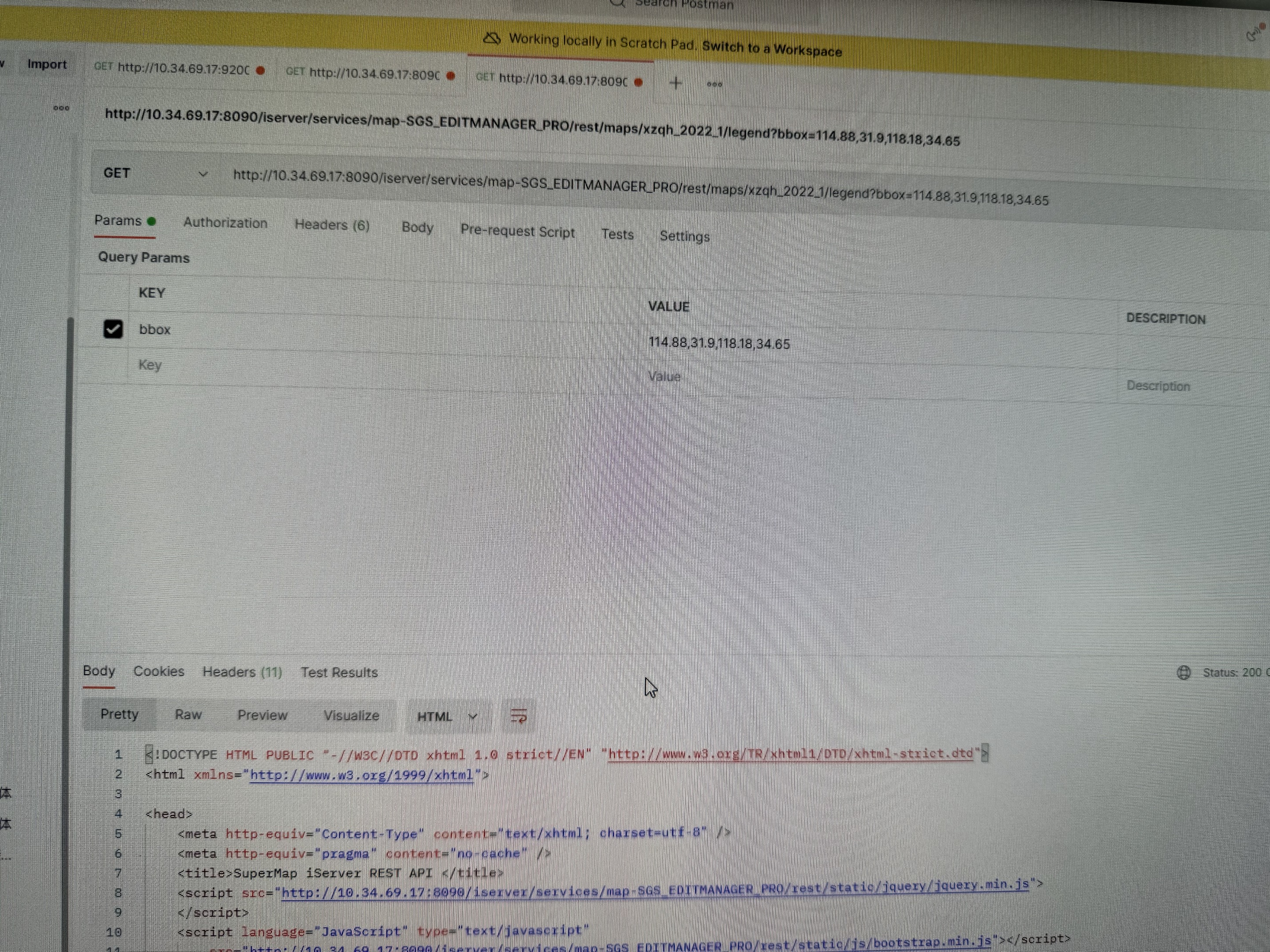This screenshot has width=1270, height=952.
Task: Open the Pre-request Script tab
Action: pos(517,231)
